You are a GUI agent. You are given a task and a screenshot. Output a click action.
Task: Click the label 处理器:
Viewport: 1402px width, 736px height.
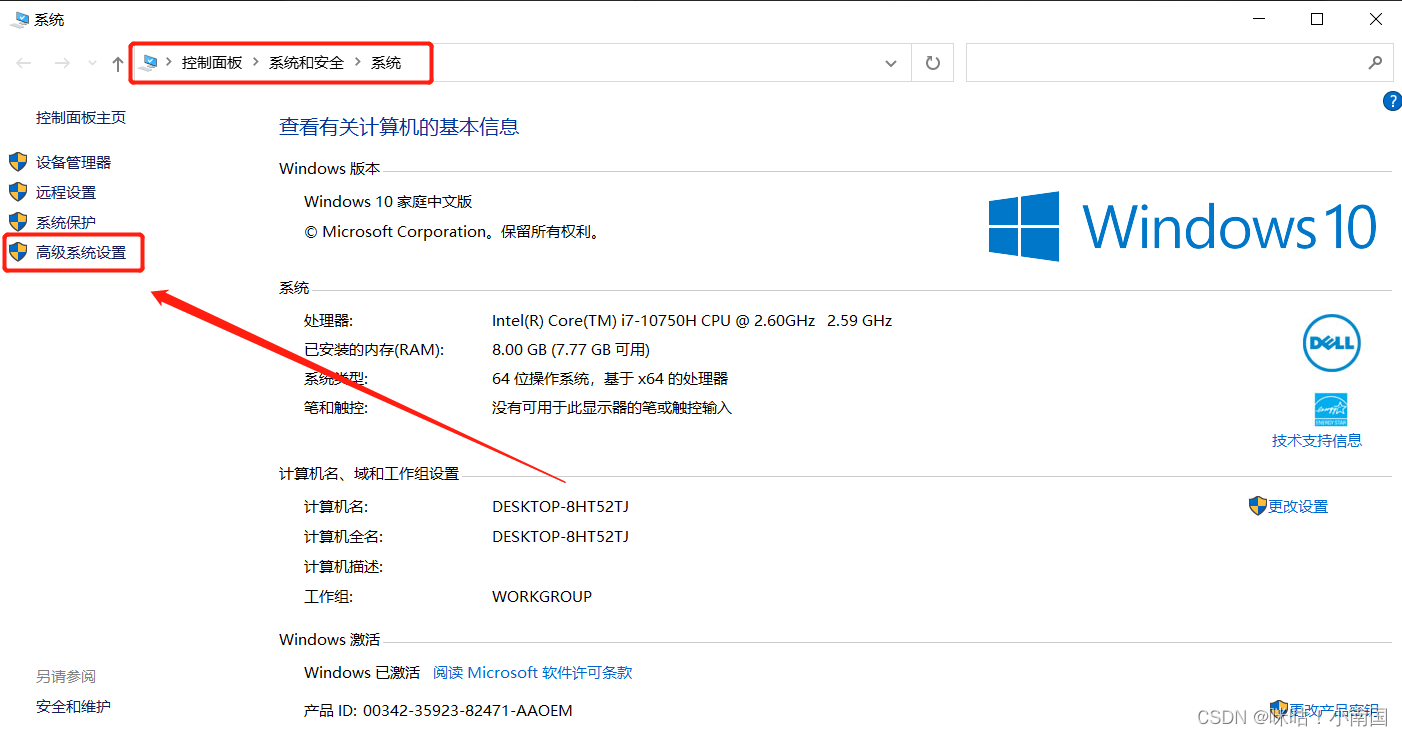pos(329,321)
